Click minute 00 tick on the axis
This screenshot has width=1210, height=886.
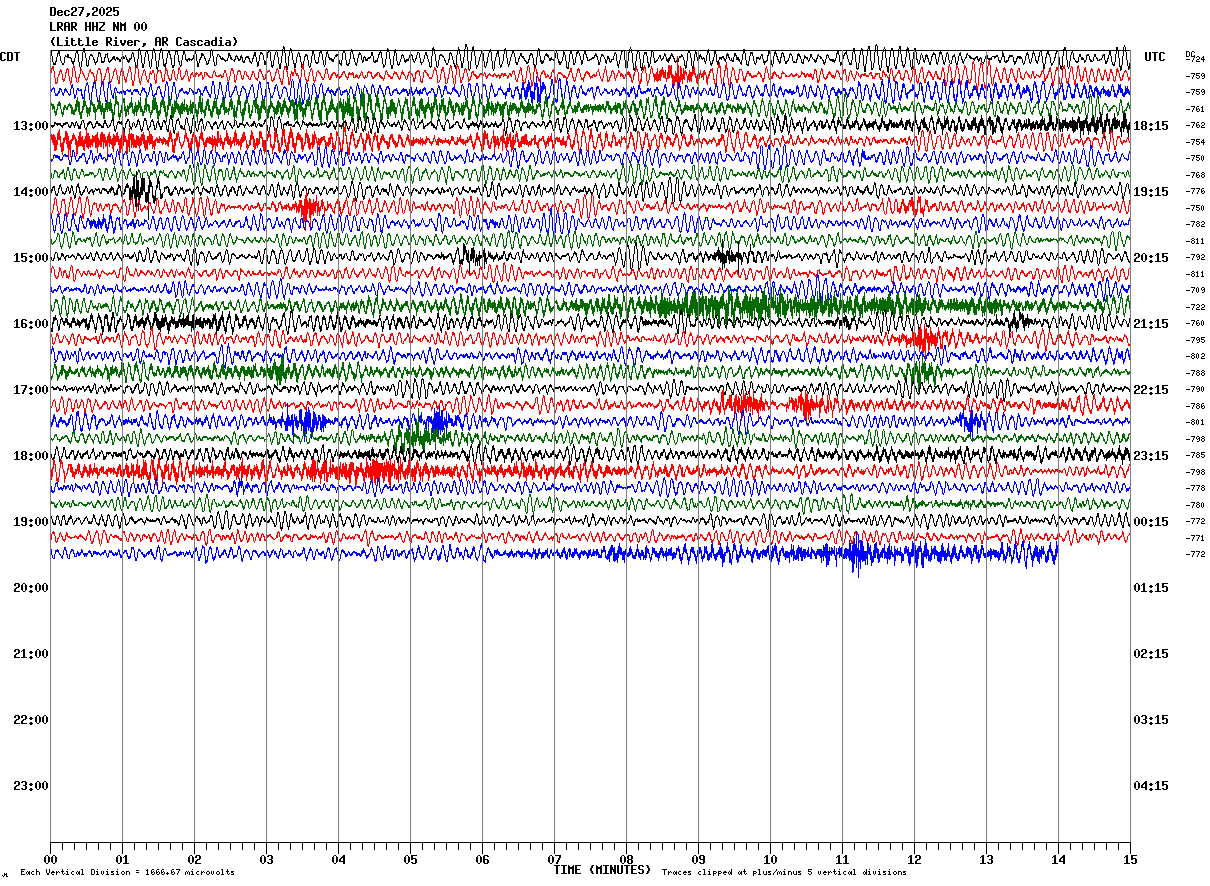(50, 859)
